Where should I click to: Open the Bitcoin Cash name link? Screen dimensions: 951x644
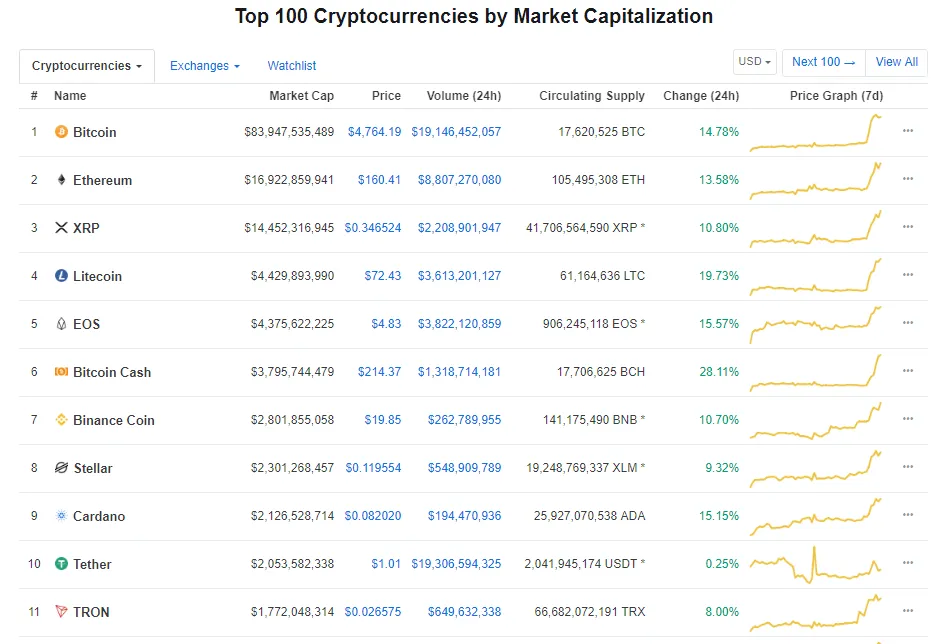pyautogui.click(x=112, y=372)
